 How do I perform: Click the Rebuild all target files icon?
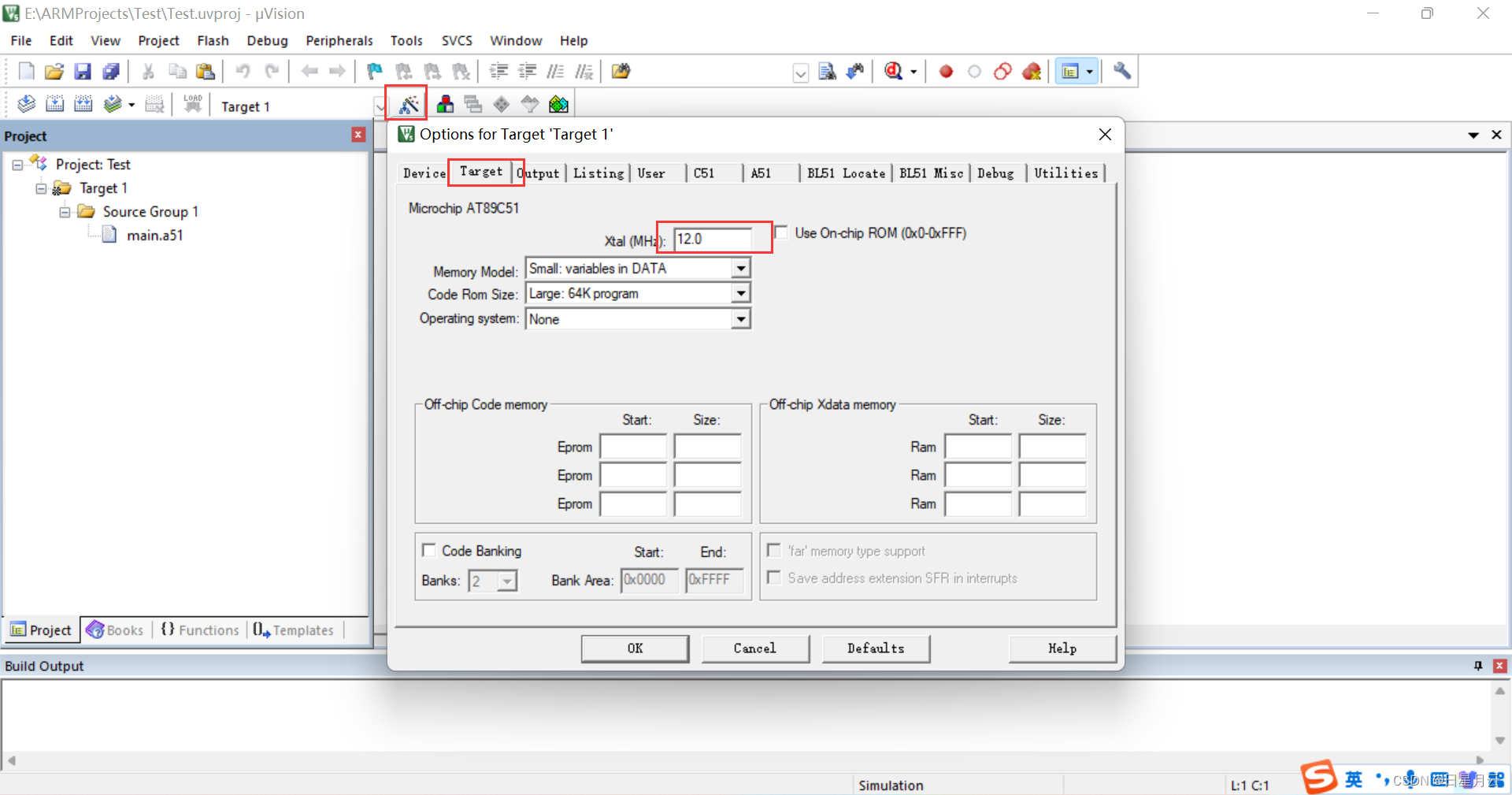tap(83, 104)
